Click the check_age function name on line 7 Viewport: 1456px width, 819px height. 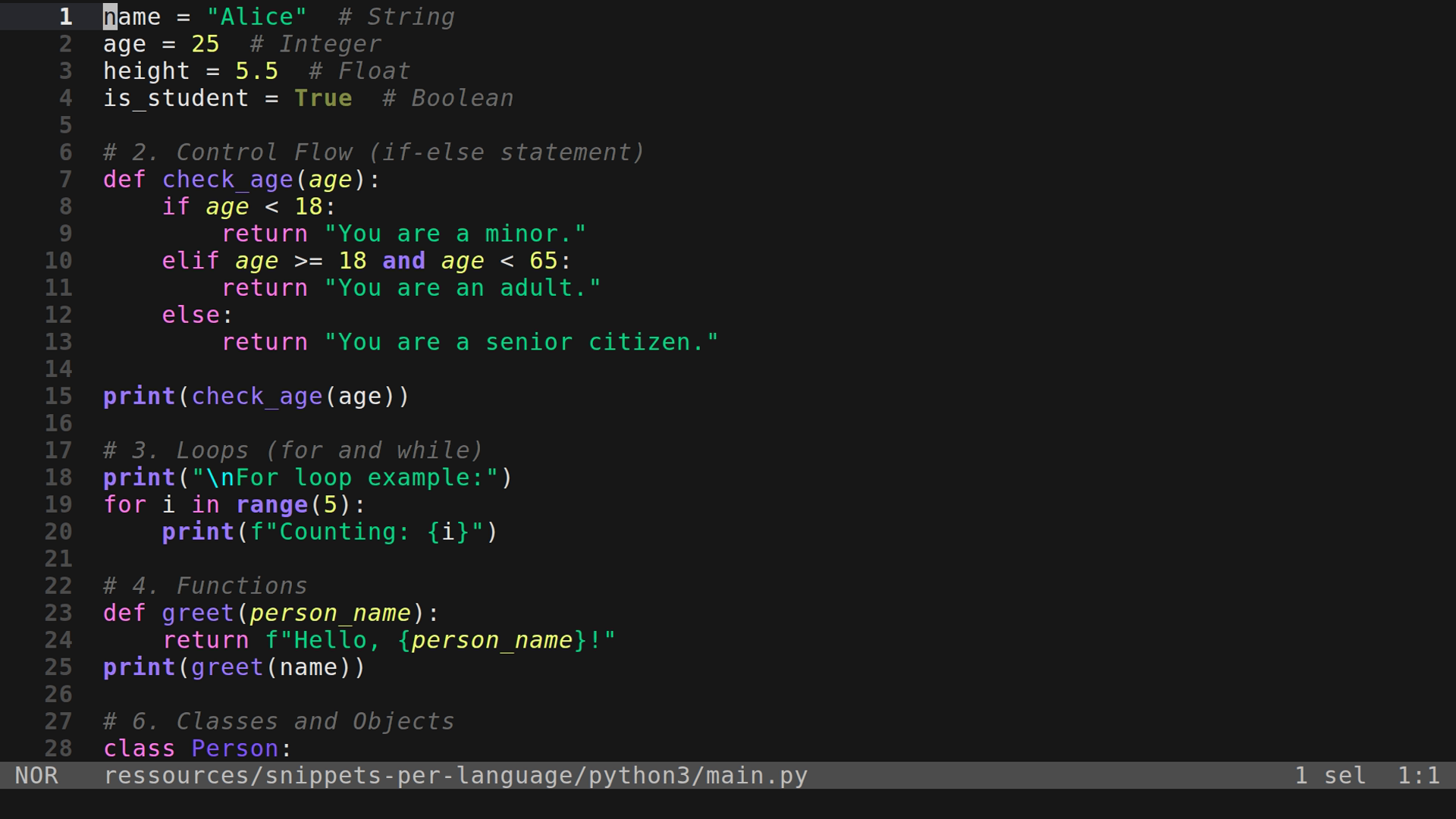(x=227, y=180)
